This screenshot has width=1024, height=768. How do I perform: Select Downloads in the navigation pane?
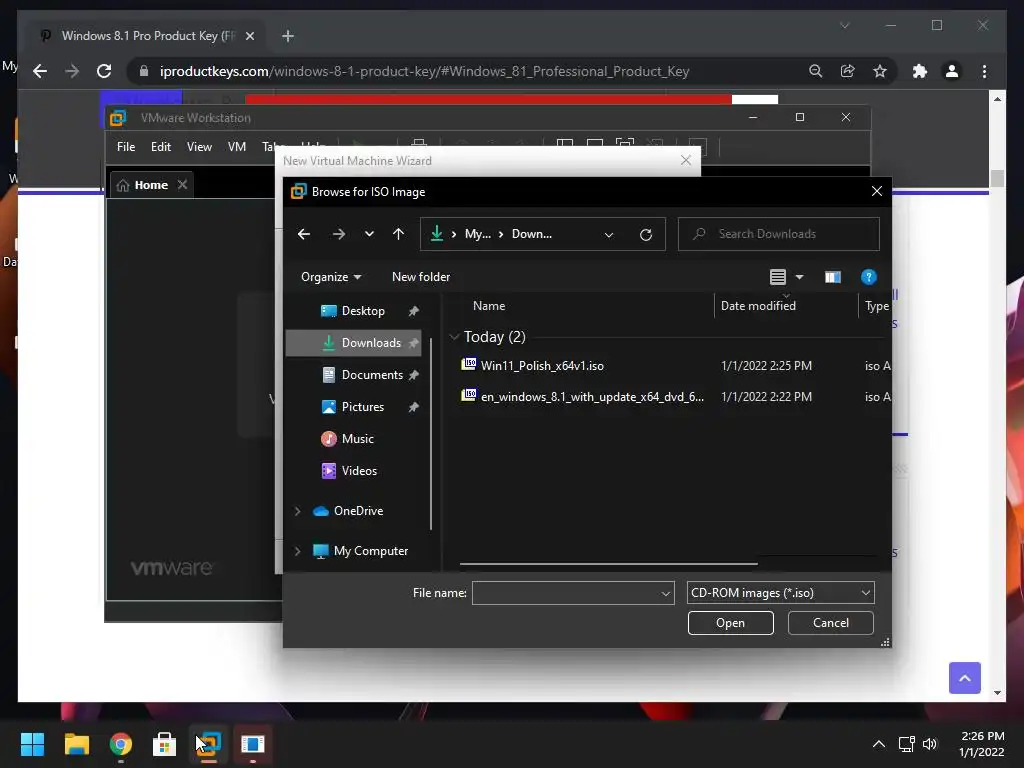click(353, 343)
